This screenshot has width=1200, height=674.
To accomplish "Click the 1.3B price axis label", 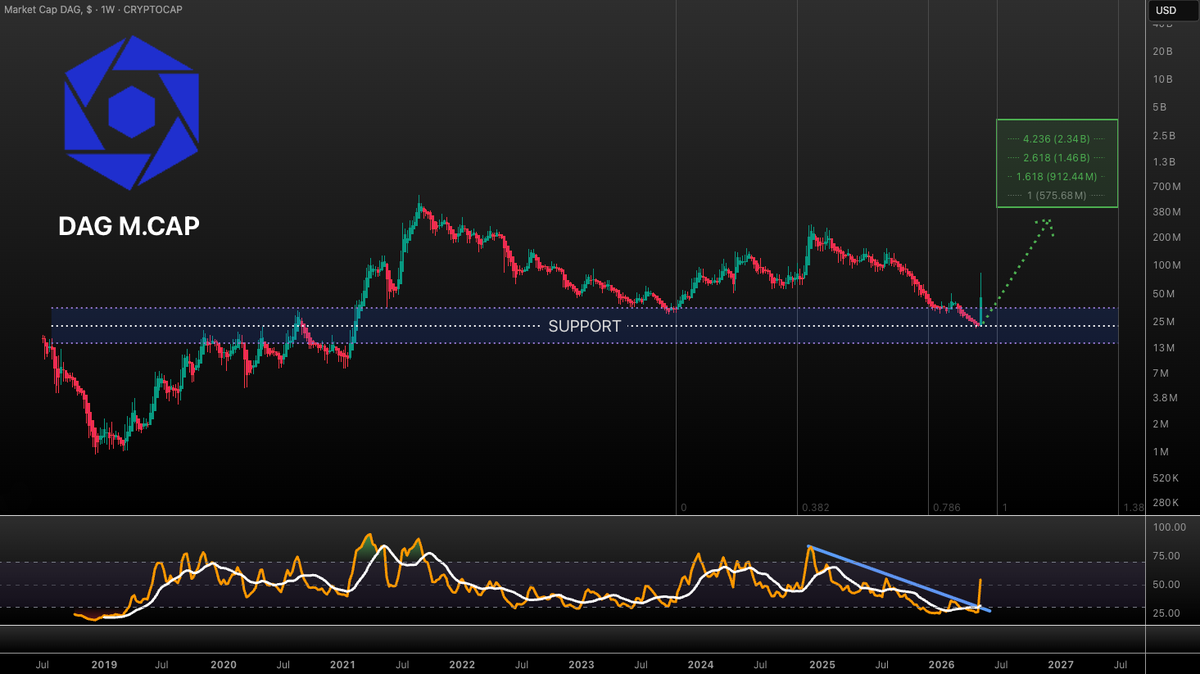I will [x=1164, y=162].
